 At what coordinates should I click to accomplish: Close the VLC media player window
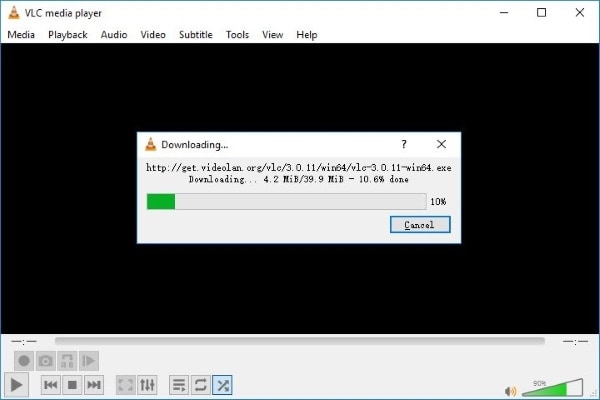click(x=579, y=13)
